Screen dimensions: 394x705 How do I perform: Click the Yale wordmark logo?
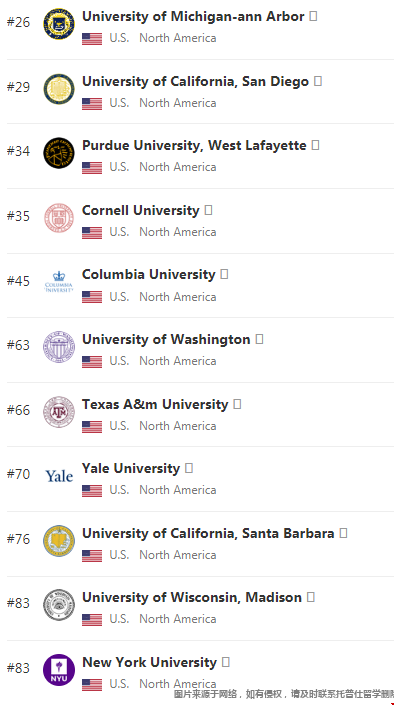(x=59, y=476)
